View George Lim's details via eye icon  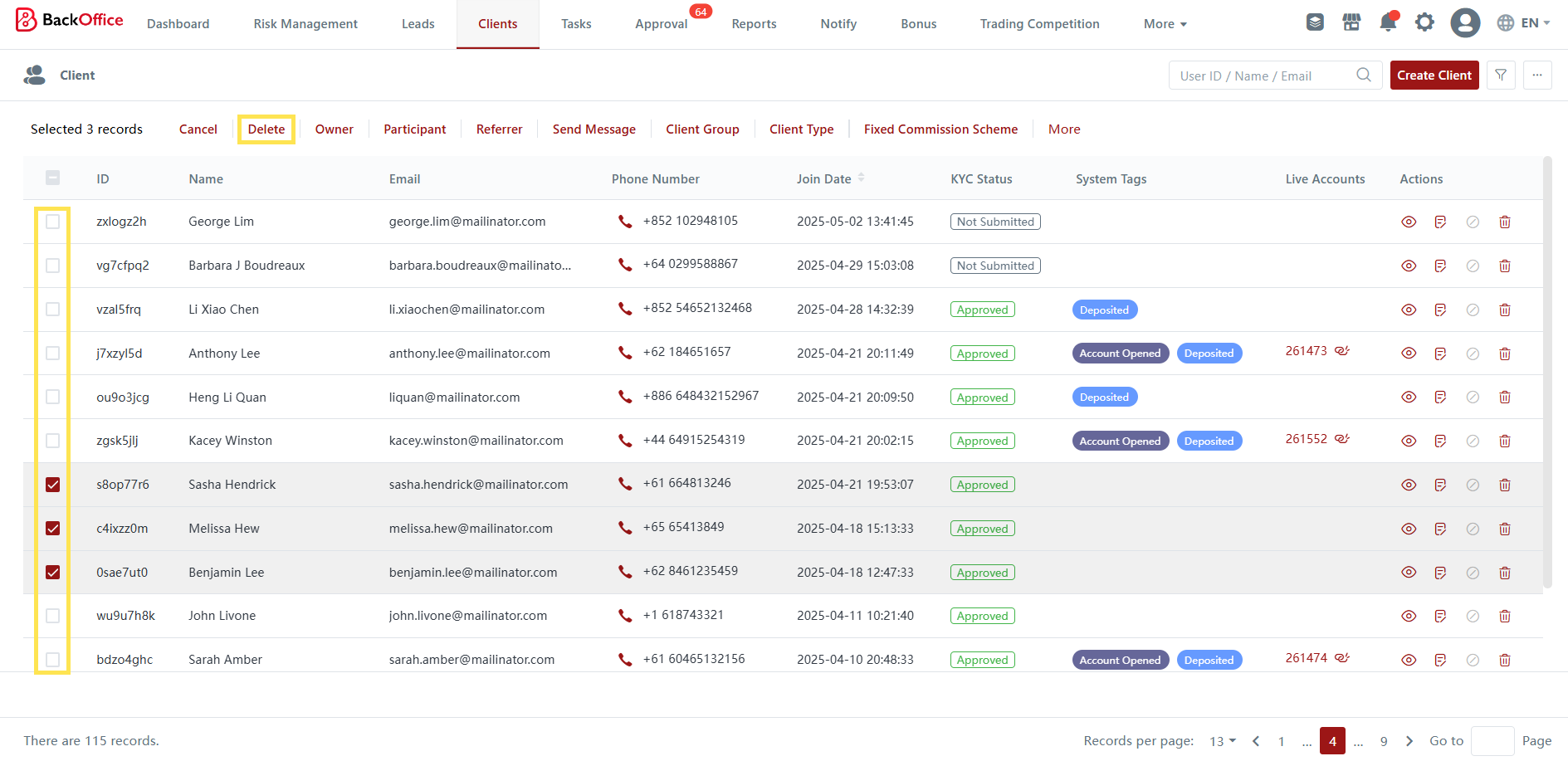(x=1409, y=222)
